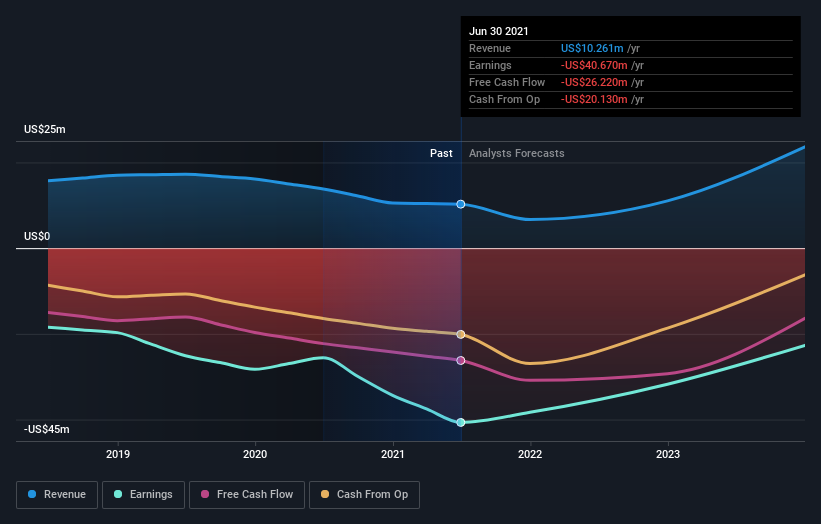Click the Cash From Op label in tooltip
Image resolution: width=821 pixels, height=524 pixels.
504,99
